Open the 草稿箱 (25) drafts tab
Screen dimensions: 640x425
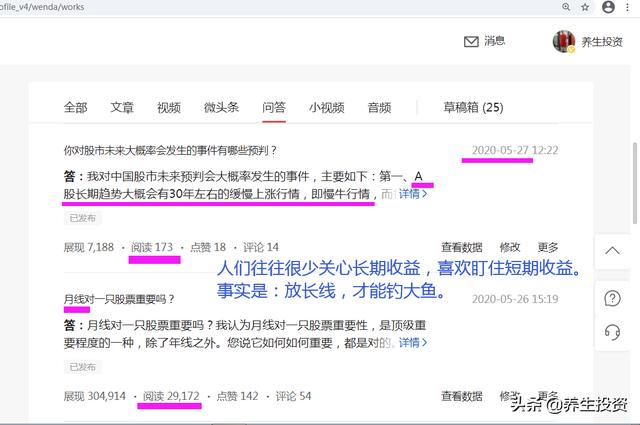[473, 108]
